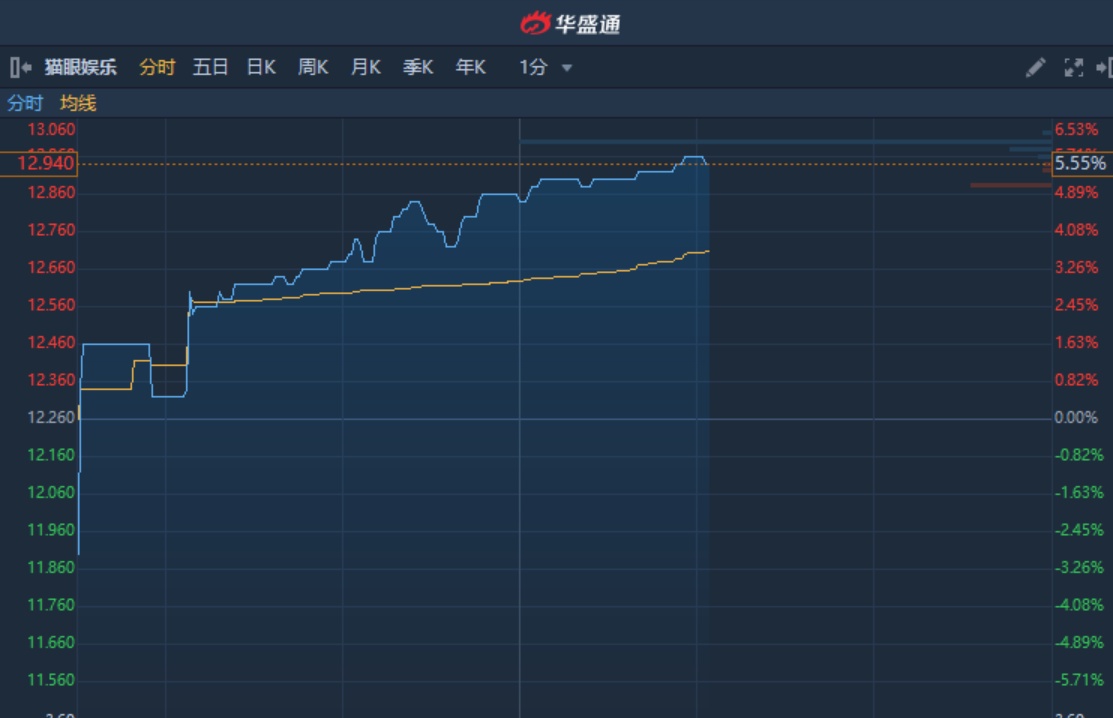The image size is (1113, 718).
Task: Click the 猫眼娱乐 stock name
Action: pyautogui.click(x=81, y=68)
